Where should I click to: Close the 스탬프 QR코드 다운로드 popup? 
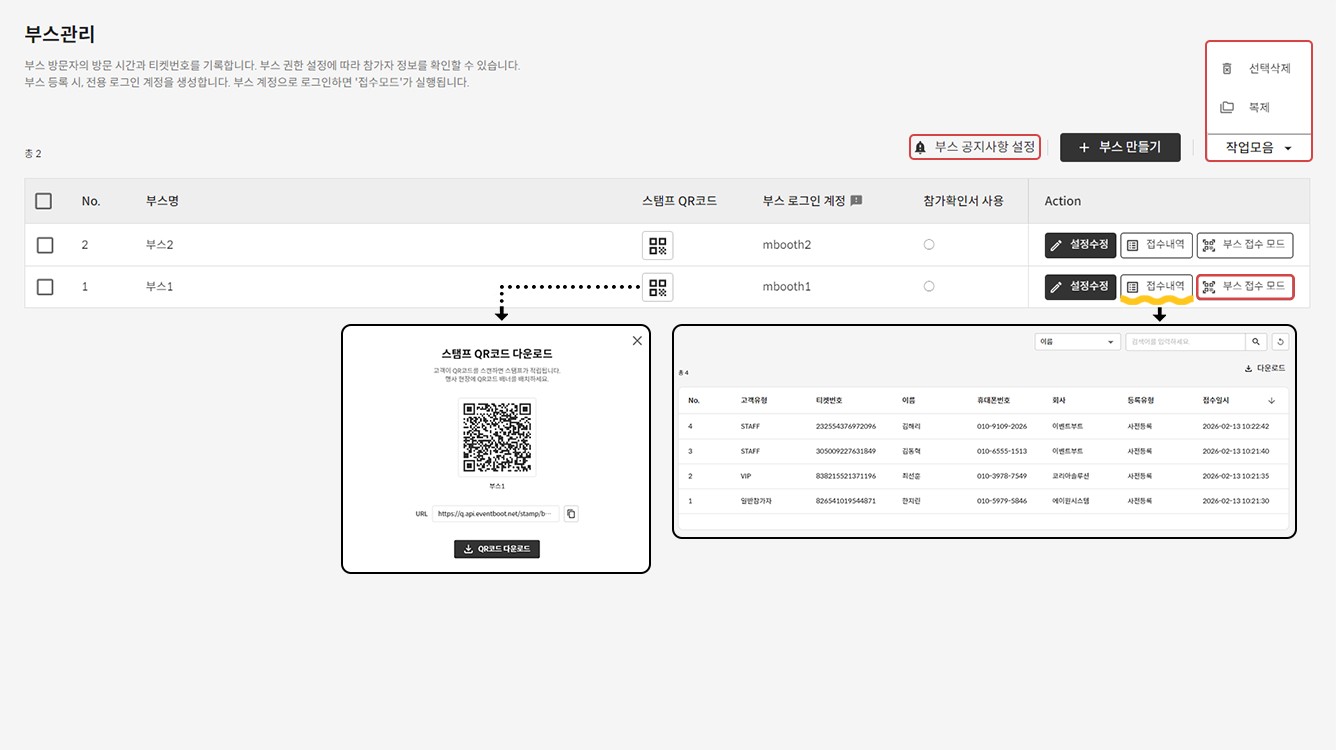click(637, 341)
